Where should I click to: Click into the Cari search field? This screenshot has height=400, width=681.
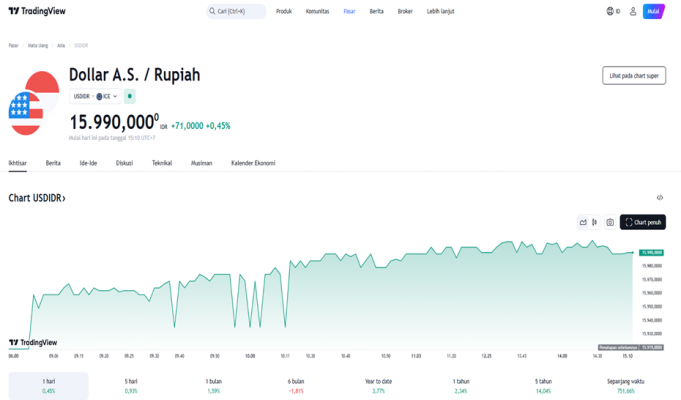pyautogui.click(x=237, y=12)
